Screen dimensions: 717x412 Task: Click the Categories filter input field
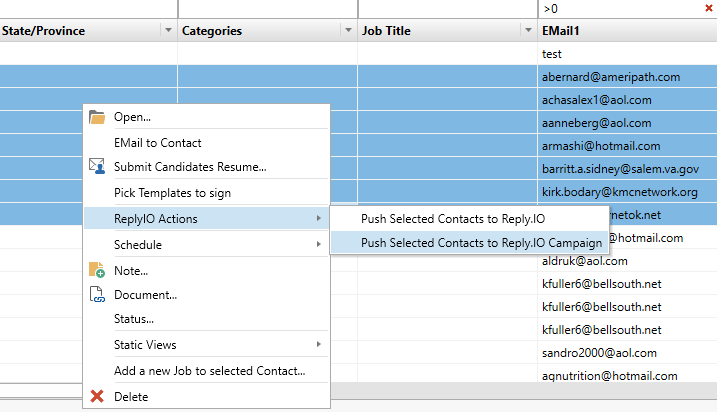point(268,9)
